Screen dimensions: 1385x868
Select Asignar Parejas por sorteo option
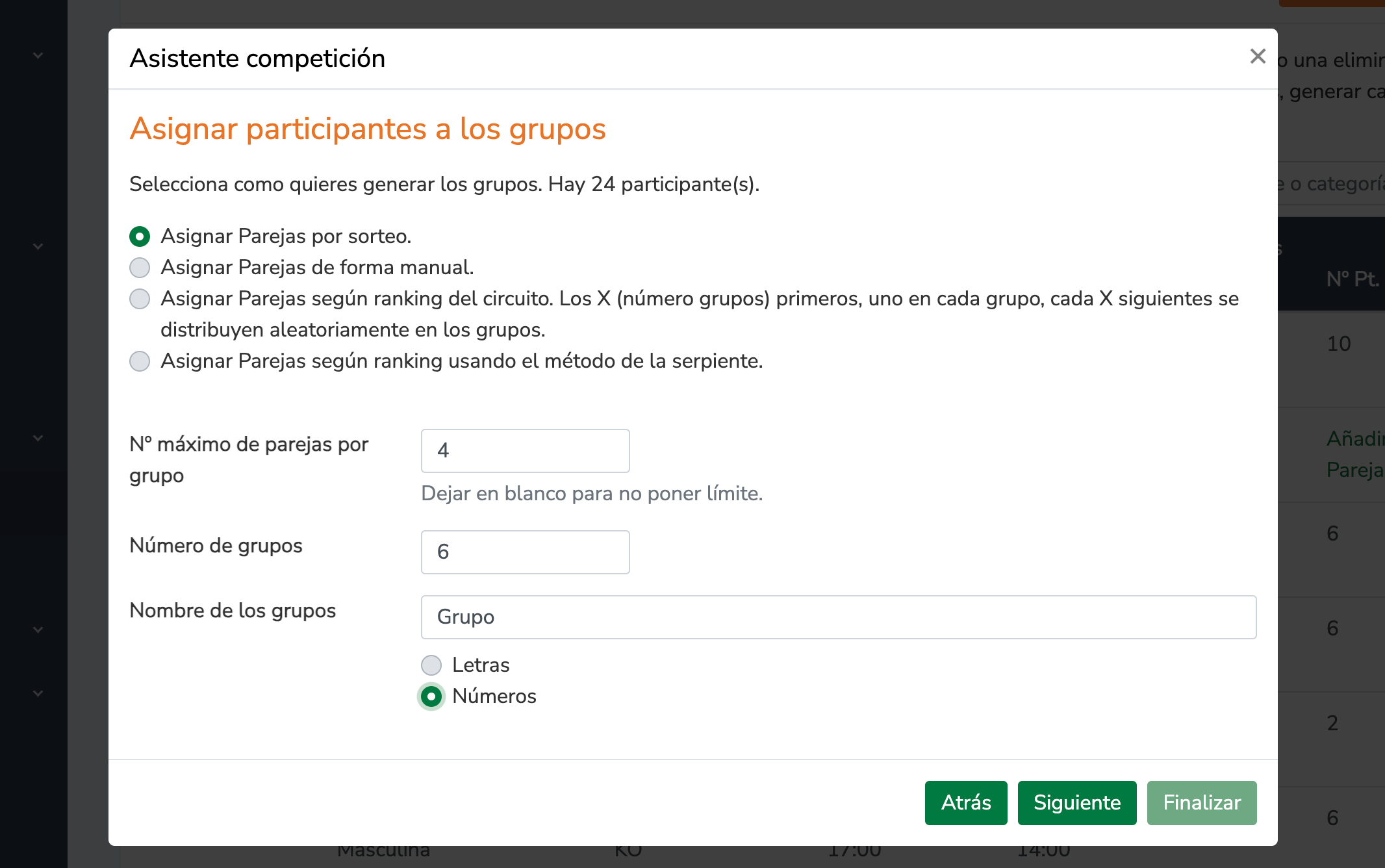pyautogui.click(x=140, y=236)
